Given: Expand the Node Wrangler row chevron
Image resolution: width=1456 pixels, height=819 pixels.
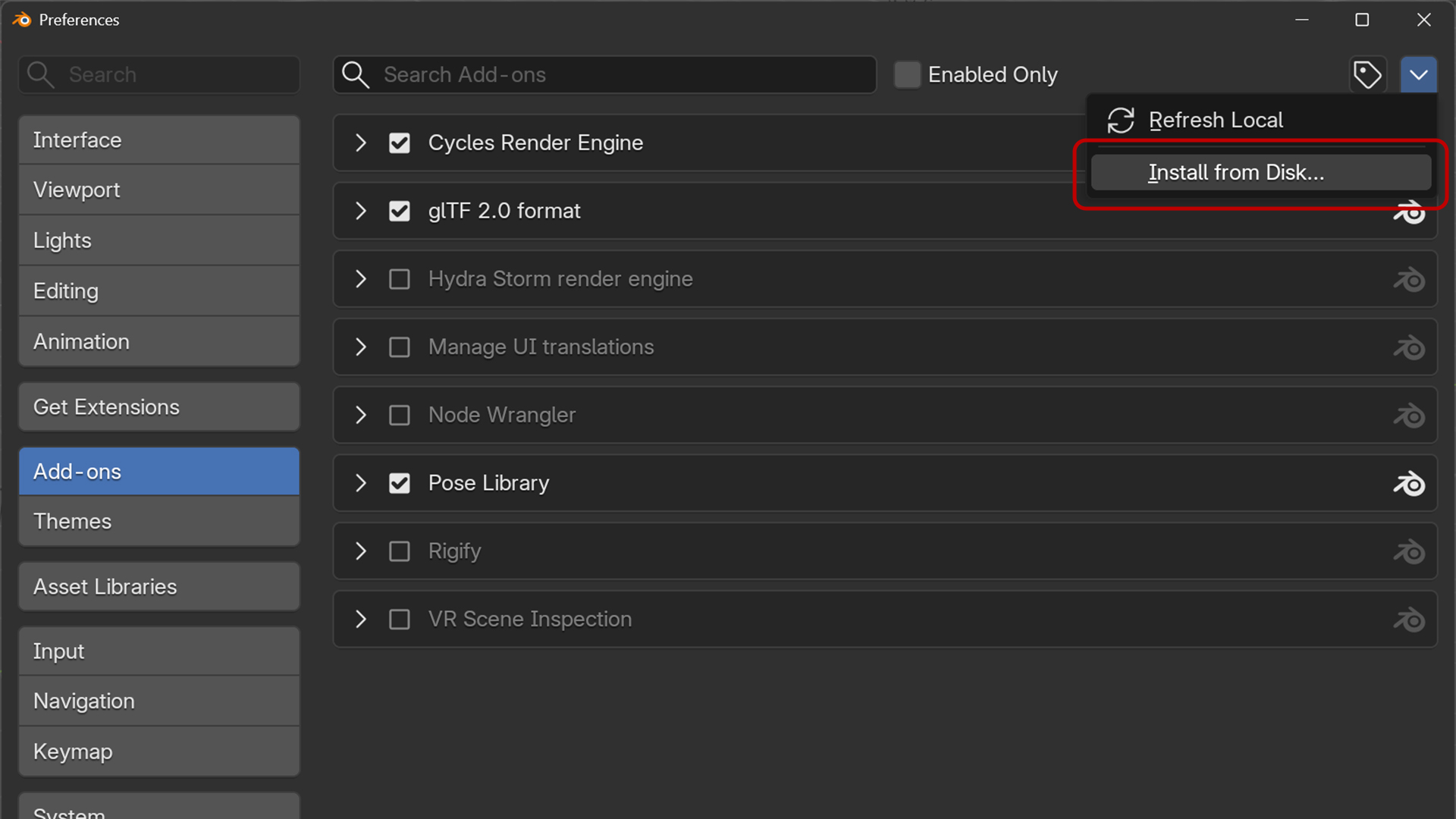Looking at the screenshot, I should [x=361, y=416].
